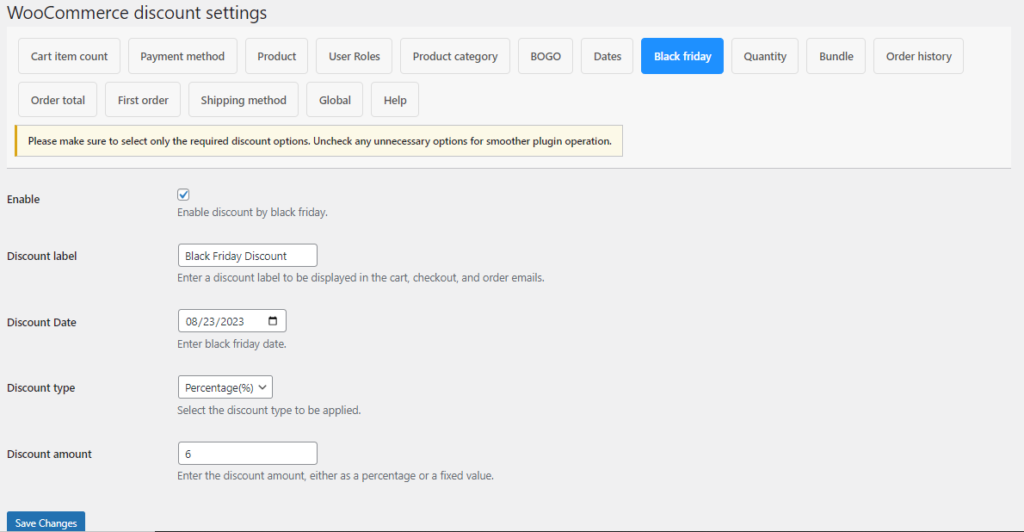Screen dimensions: 1024x532
Task: Click the 'Discount label' field label
Action: 42,256
